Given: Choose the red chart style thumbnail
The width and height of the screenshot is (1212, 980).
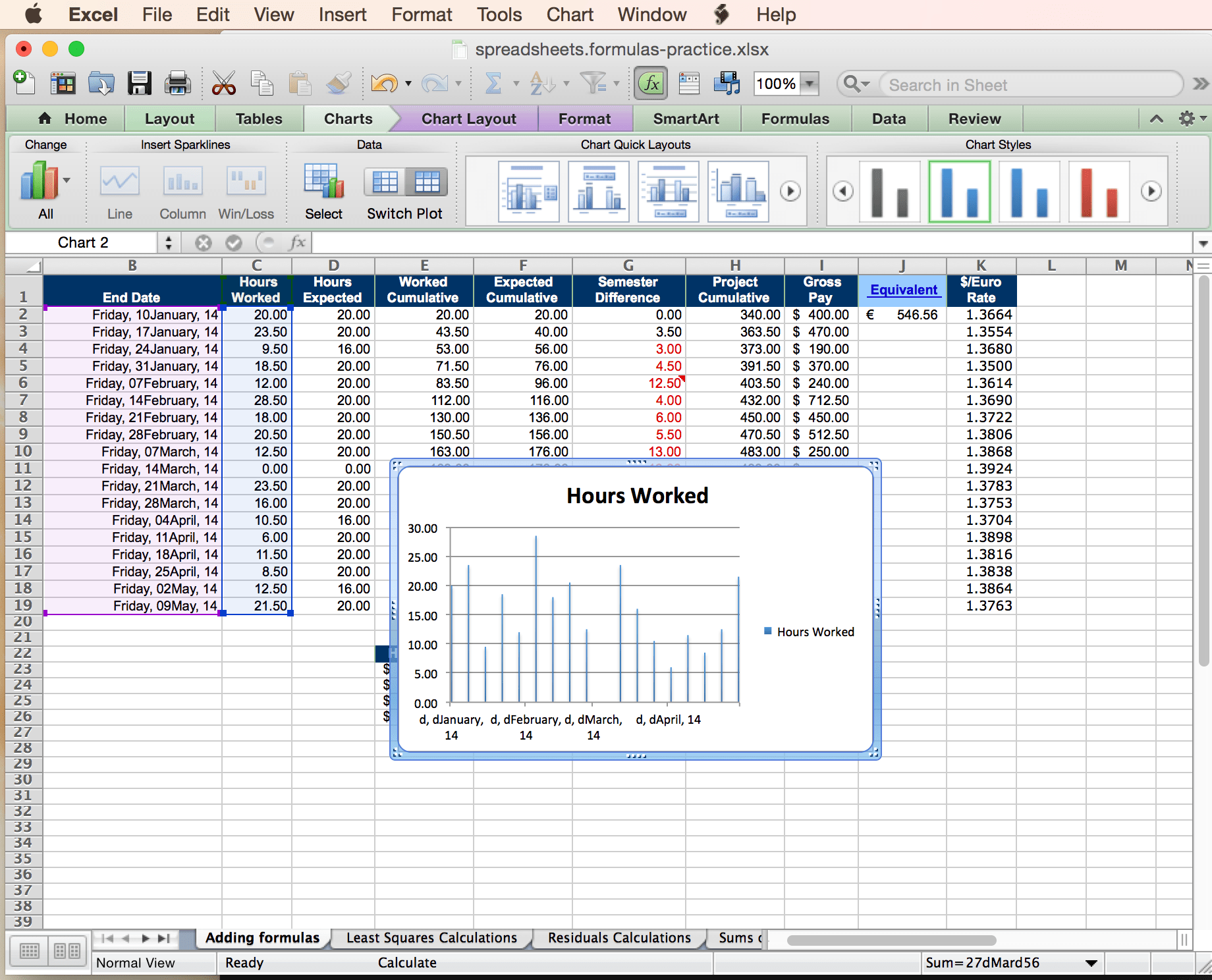Looking at the screenshot, I should (x=1099, y=192).
